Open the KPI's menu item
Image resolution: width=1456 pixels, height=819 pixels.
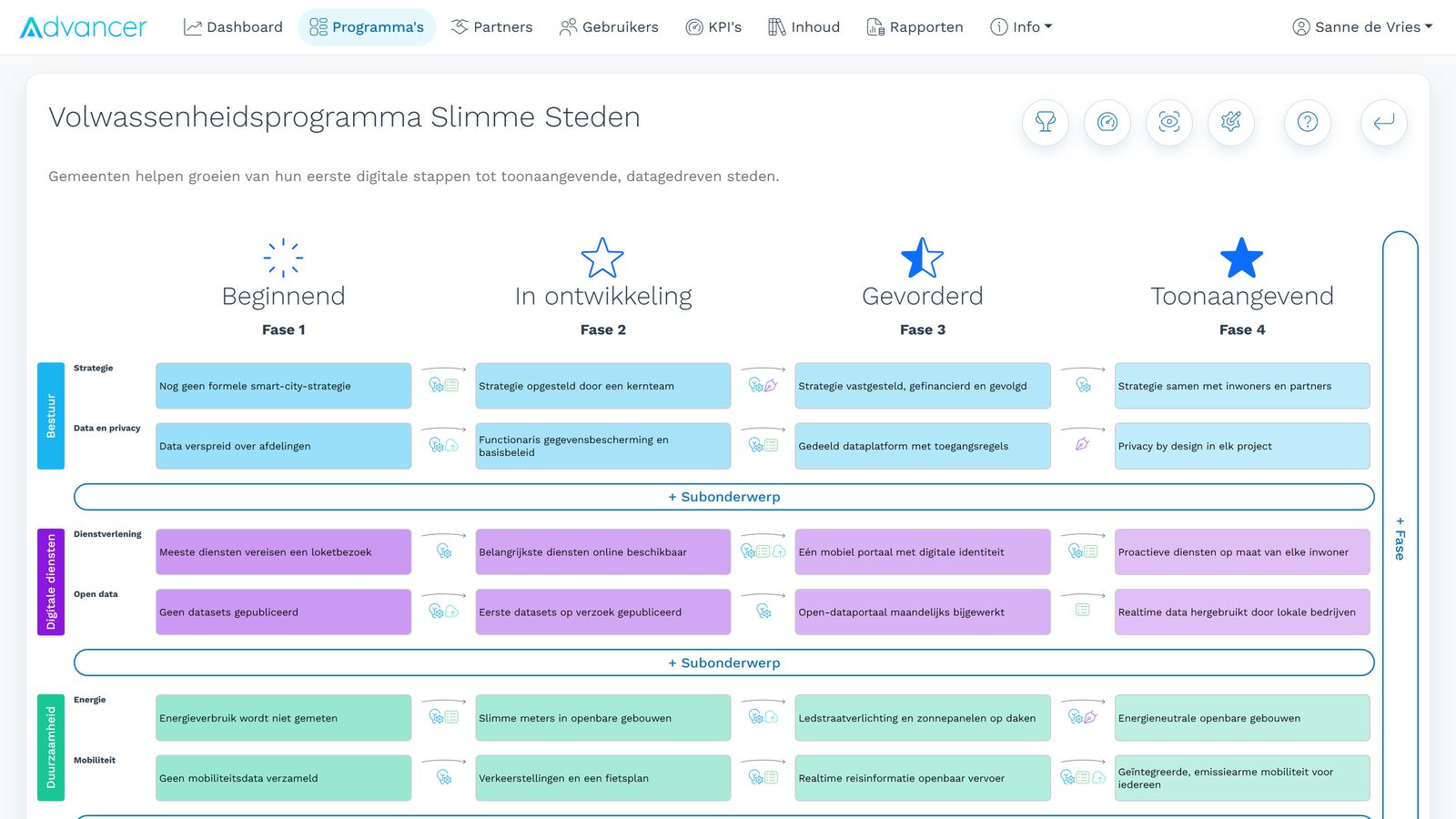pyautogui.click(x=713, y=27)
